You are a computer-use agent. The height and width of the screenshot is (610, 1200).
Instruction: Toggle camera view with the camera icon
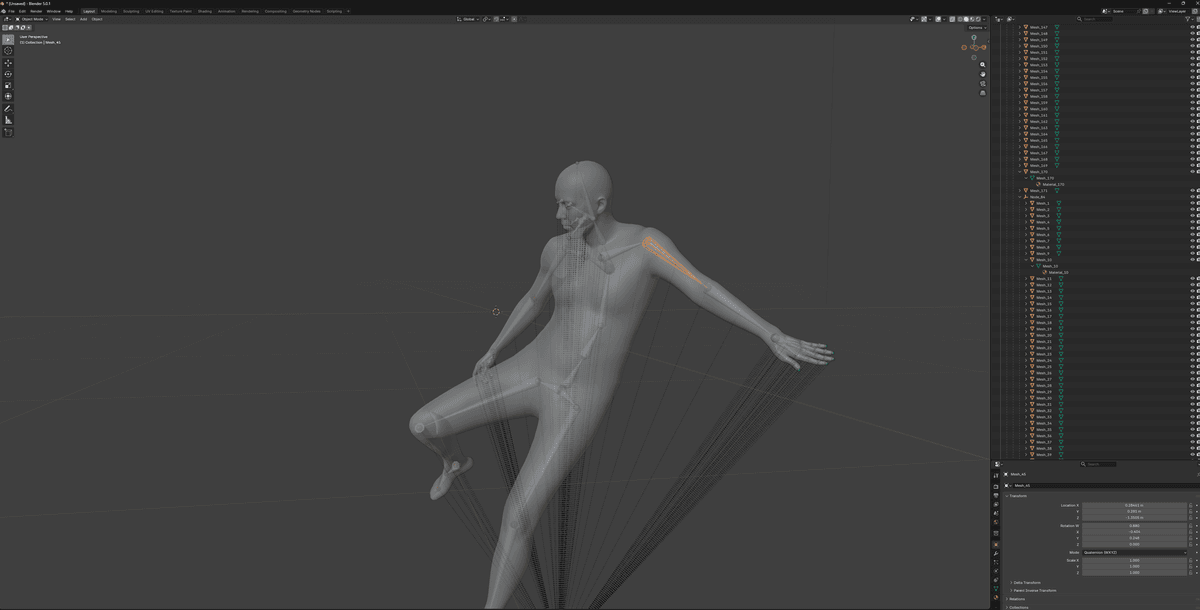click(x=983, y=83)
